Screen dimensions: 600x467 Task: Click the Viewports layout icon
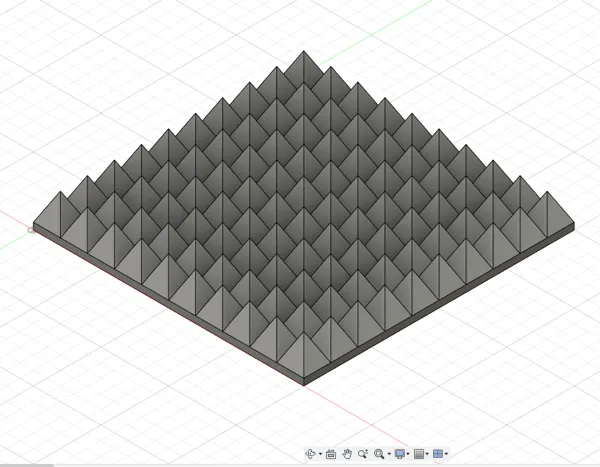point(438,454)
